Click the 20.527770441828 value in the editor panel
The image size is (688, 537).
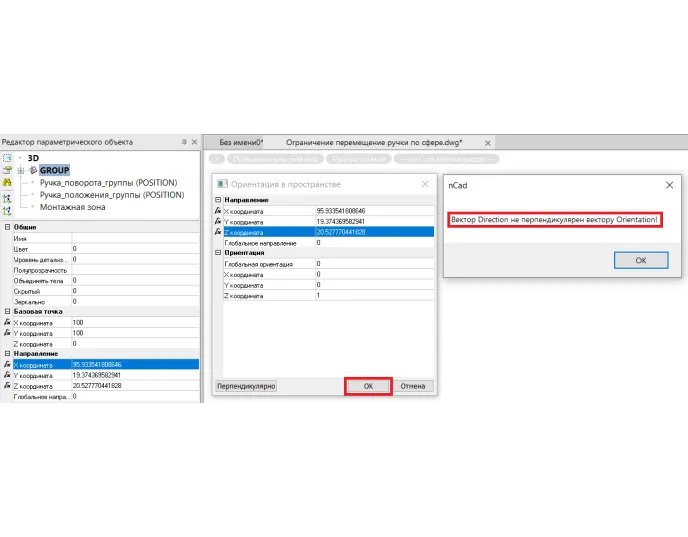click(x=135, y=386)
